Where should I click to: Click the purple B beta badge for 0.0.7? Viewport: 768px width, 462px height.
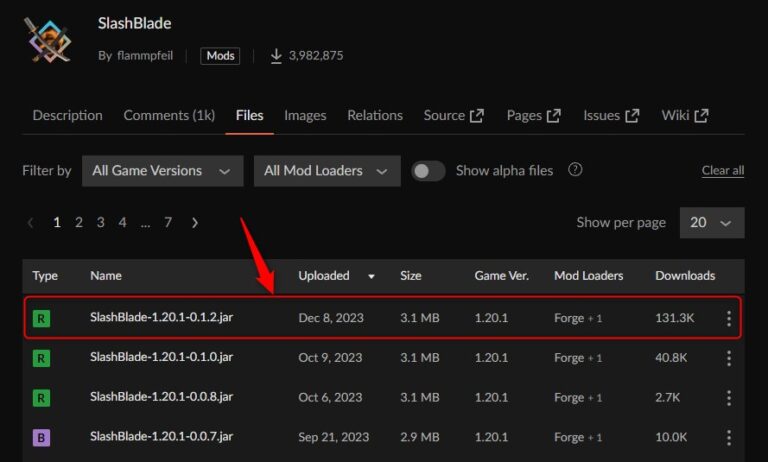[x=41, y=437]
